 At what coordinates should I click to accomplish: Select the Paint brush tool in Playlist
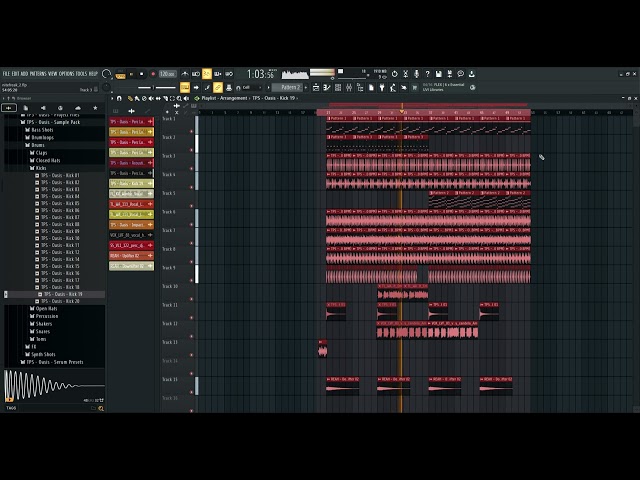(137, 98)
